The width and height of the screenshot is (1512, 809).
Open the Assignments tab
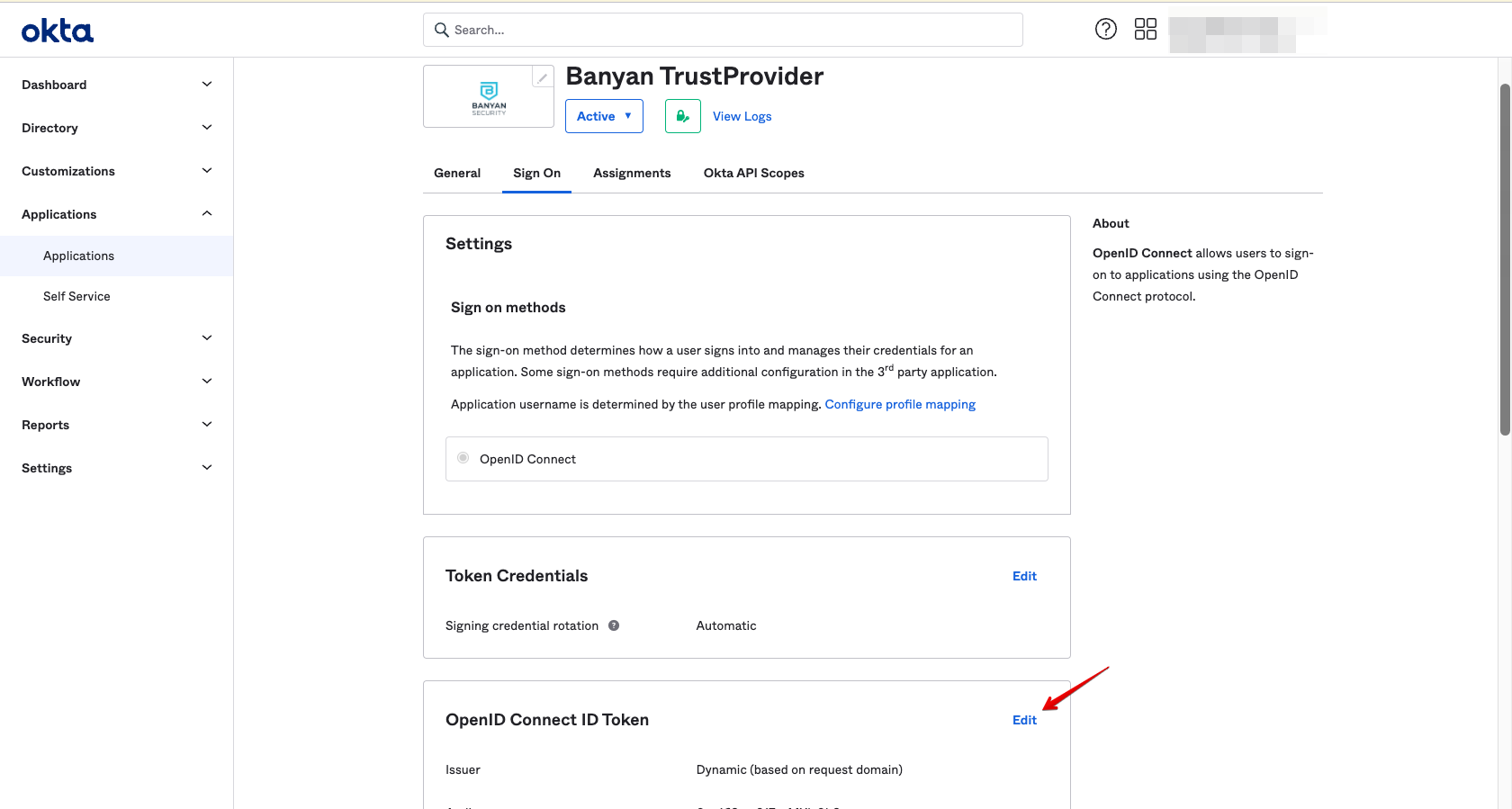(x=632, y=173)
